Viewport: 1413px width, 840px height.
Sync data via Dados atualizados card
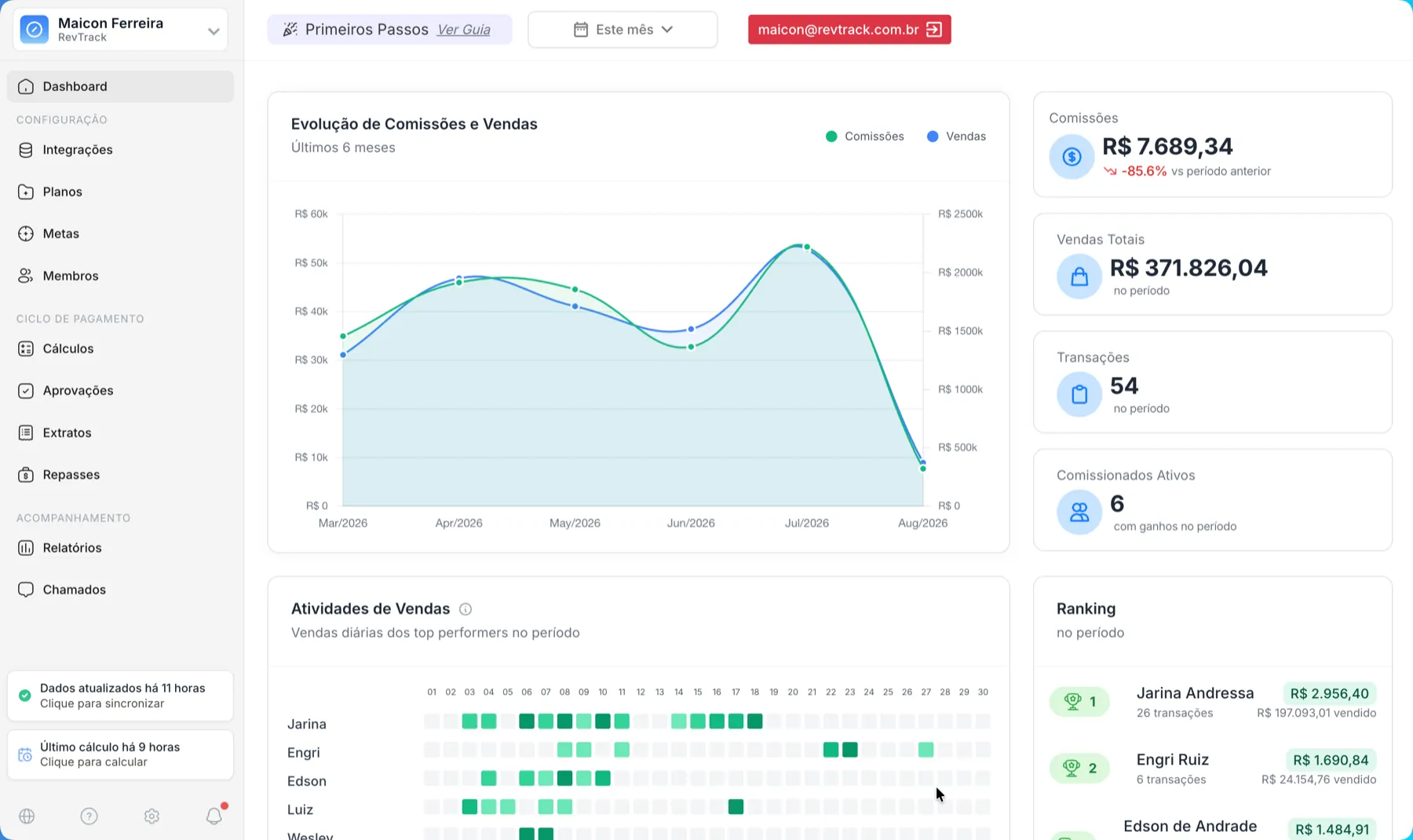click(x=120, y=696)
